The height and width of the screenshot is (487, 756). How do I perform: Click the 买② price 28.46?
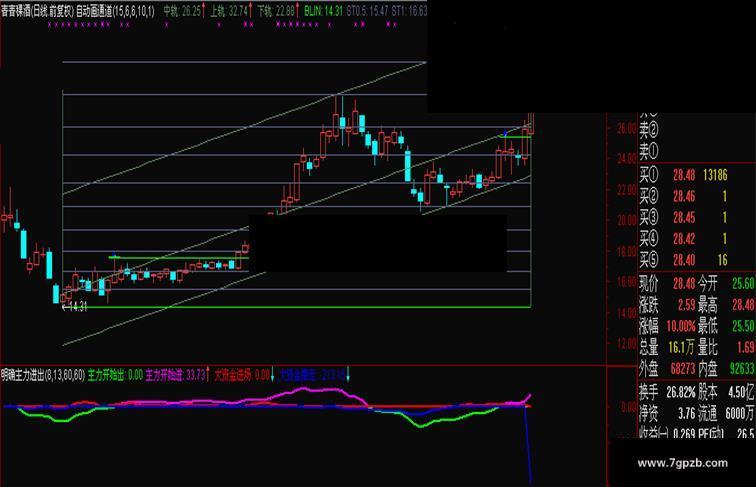(684, 196)
